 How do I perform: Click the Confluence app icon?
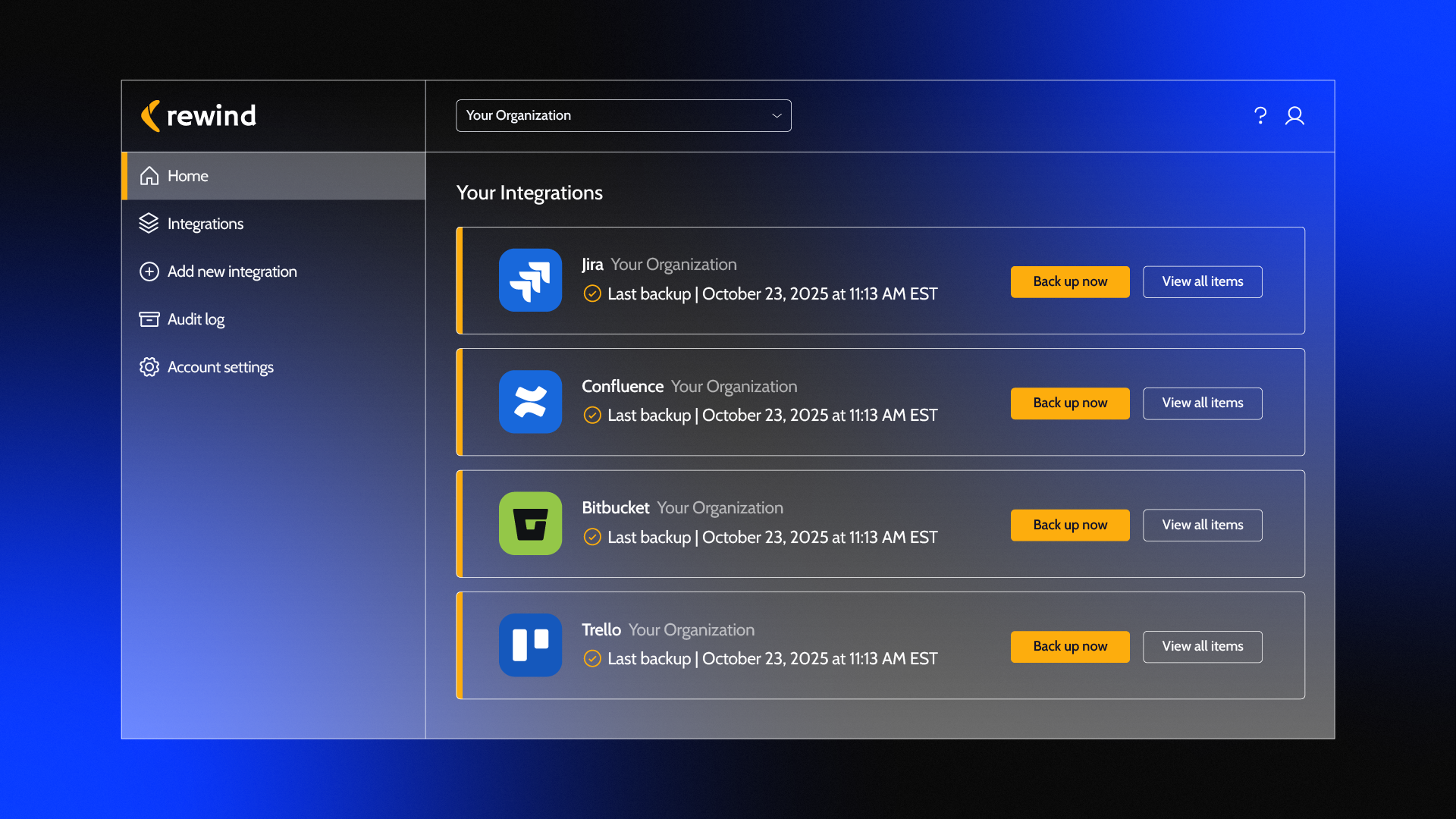click(530, 402)
